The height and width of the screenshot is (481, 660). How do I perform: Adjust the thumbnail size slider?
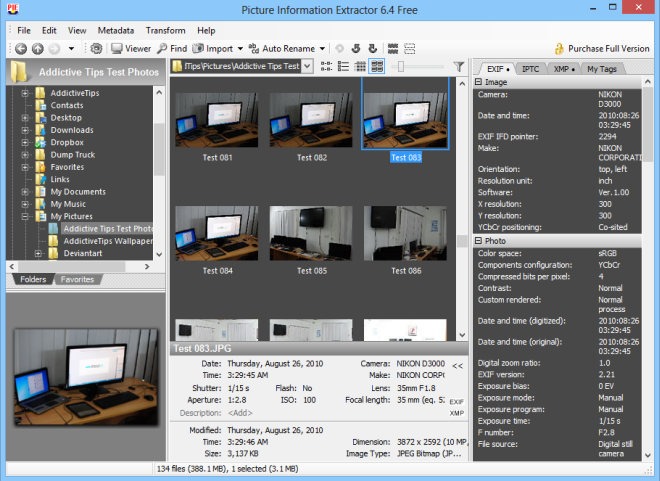400,67
